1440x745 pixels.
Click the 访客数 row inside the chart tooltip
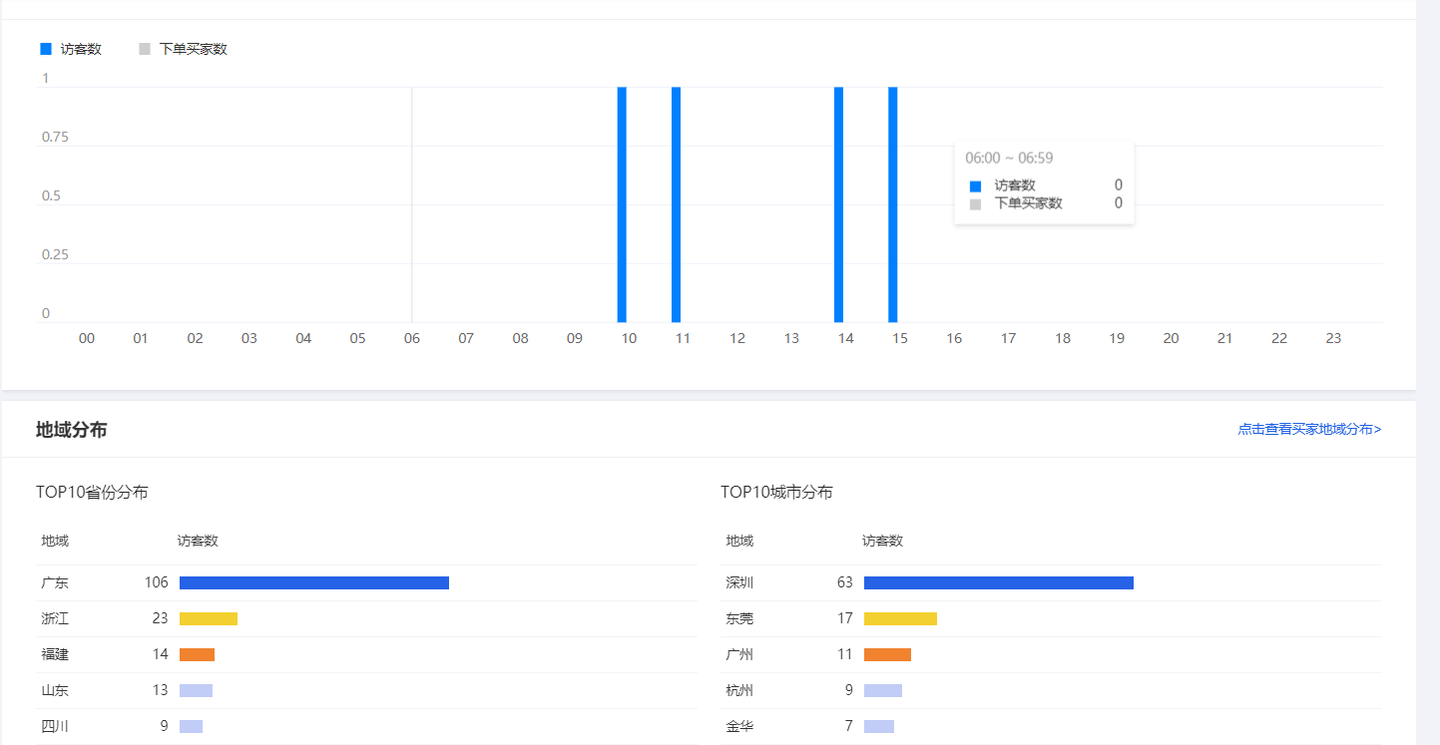pyautogui.click(x=1046, y=185)
